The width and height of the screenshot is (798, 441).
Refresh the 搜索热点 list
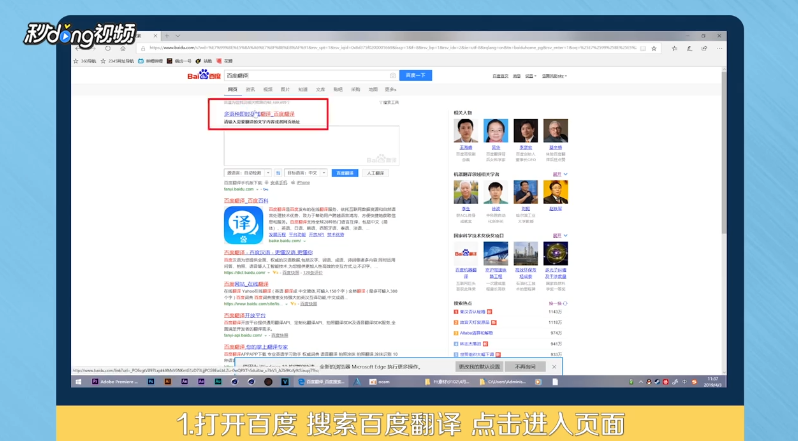[x=558, y=303]
